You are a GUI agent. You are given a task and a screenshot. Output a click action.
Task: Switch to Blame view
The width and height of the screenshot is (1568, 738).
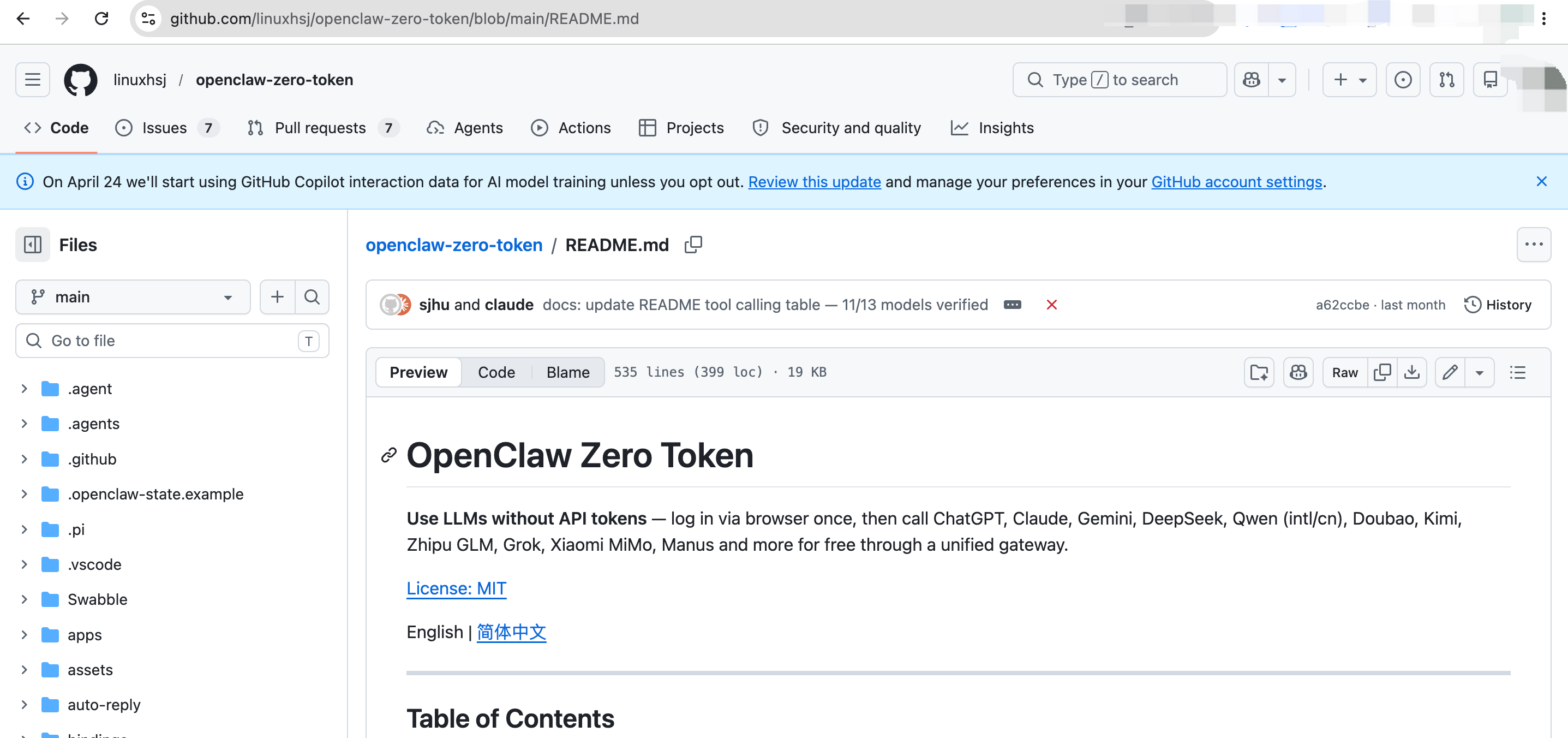pyautogui.click(x=568, y=372)
